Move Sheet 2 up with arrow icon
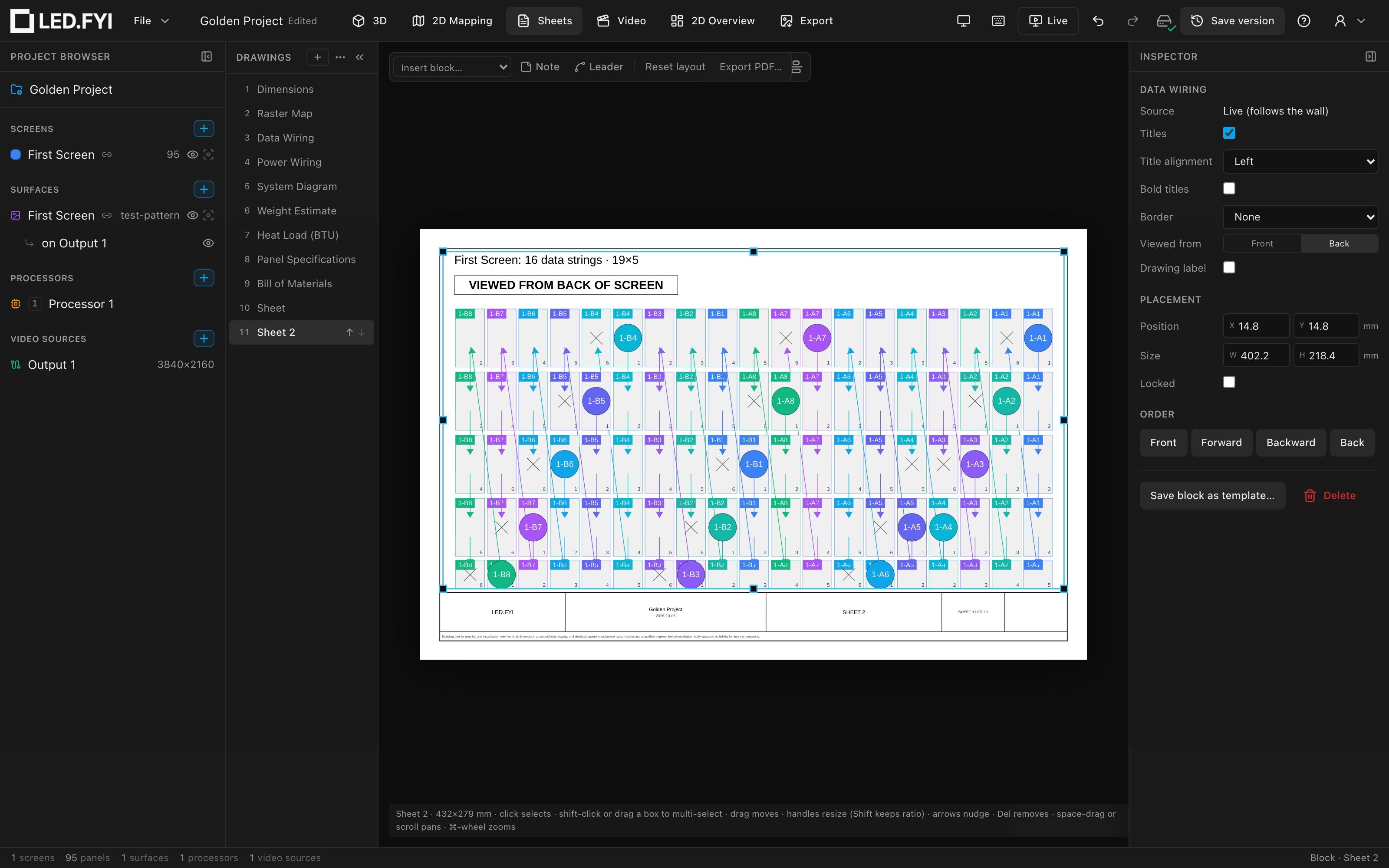 [349, 332]
